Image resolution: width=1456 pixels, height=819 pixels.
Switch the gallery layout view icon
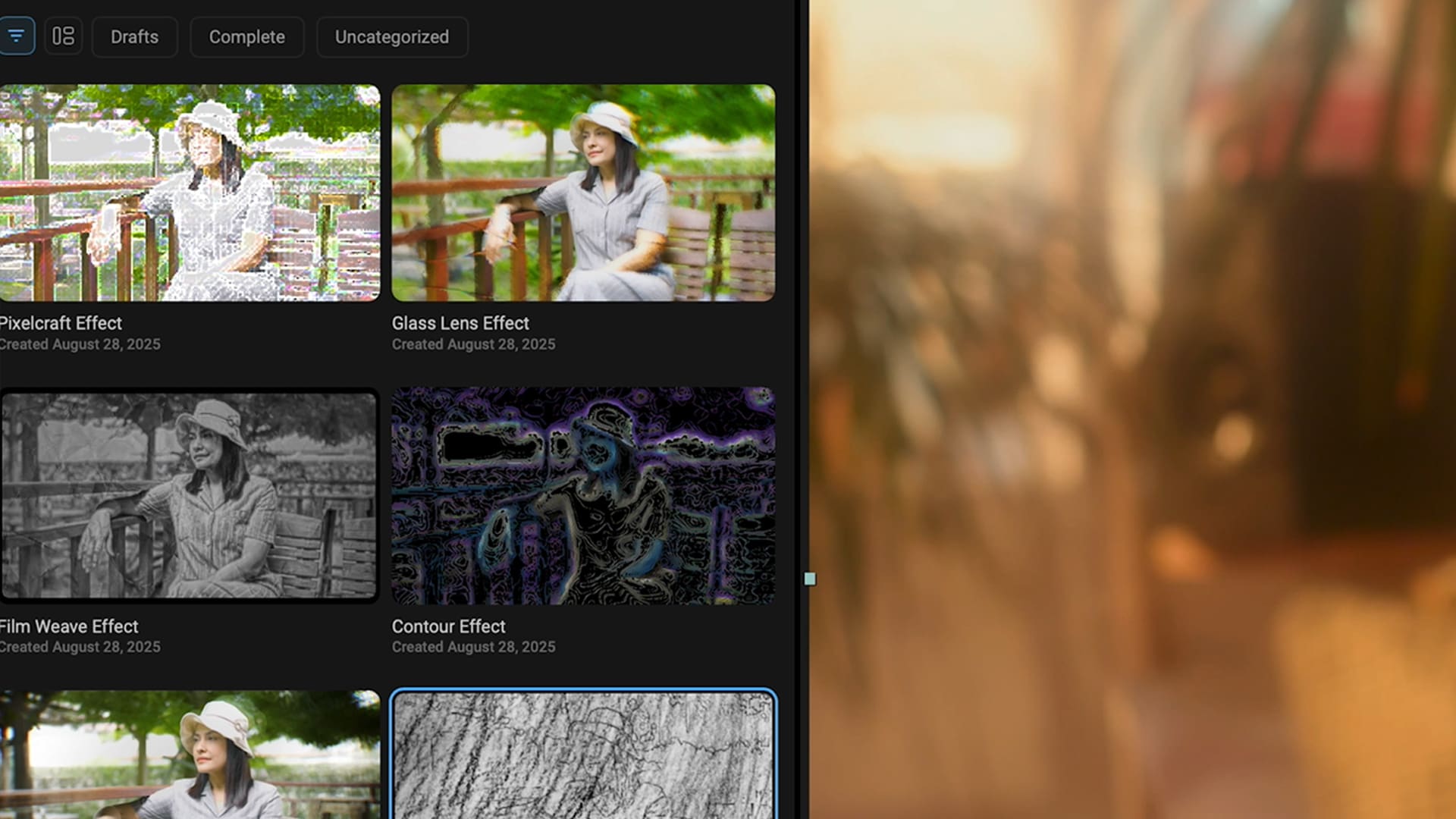pyautogui.click(x=64, y=36)
